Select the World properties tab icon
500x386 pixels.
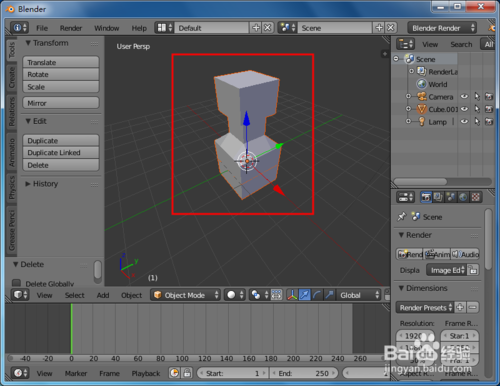click(463, 197)
